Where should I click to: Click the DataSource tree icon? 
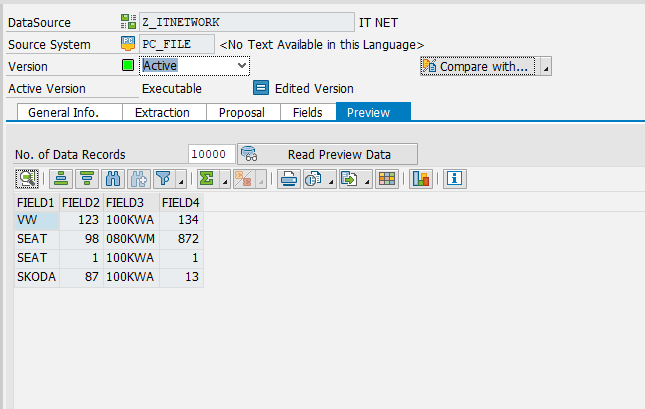click(128, 21)
